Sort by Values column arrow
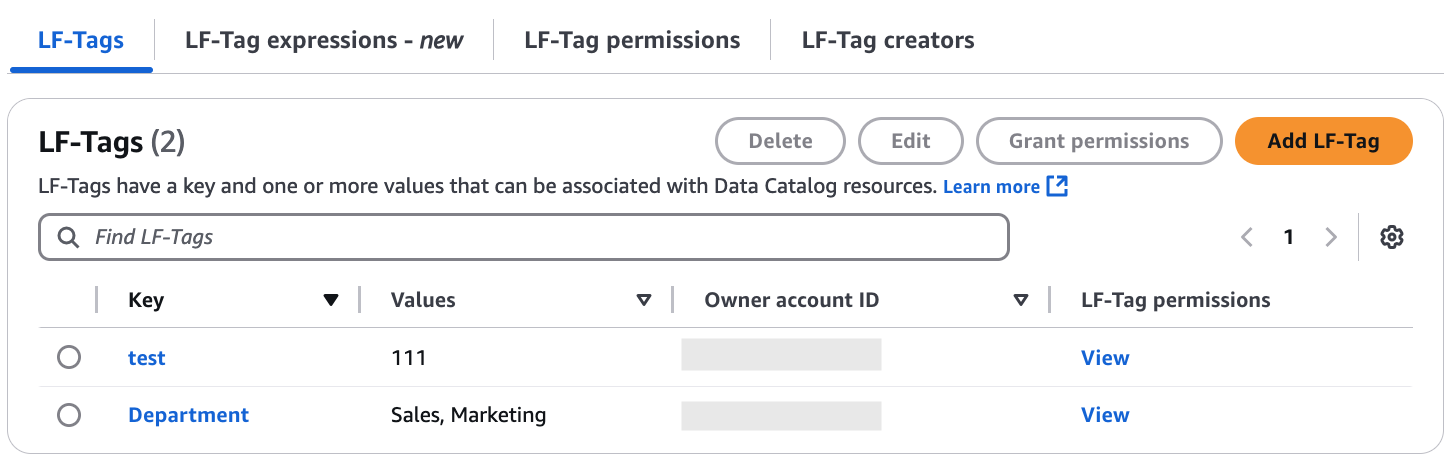The height and width of the screenshot is (462, 1448). pos(644,300)
